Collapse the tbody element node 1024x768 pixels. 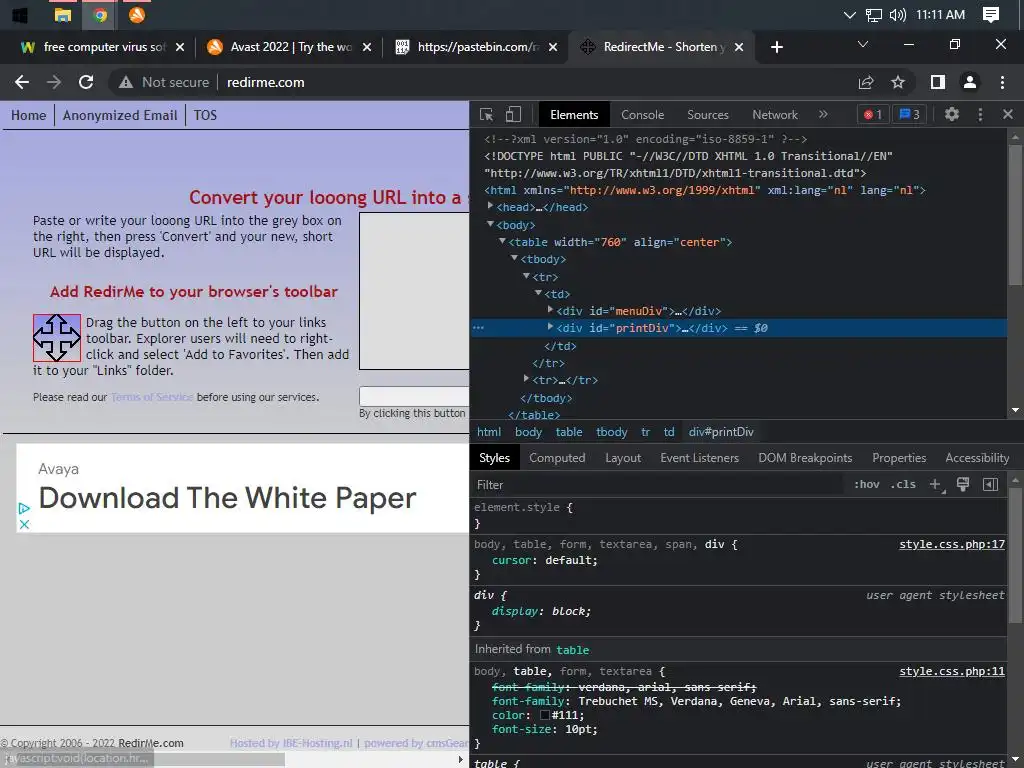point(514,259)
